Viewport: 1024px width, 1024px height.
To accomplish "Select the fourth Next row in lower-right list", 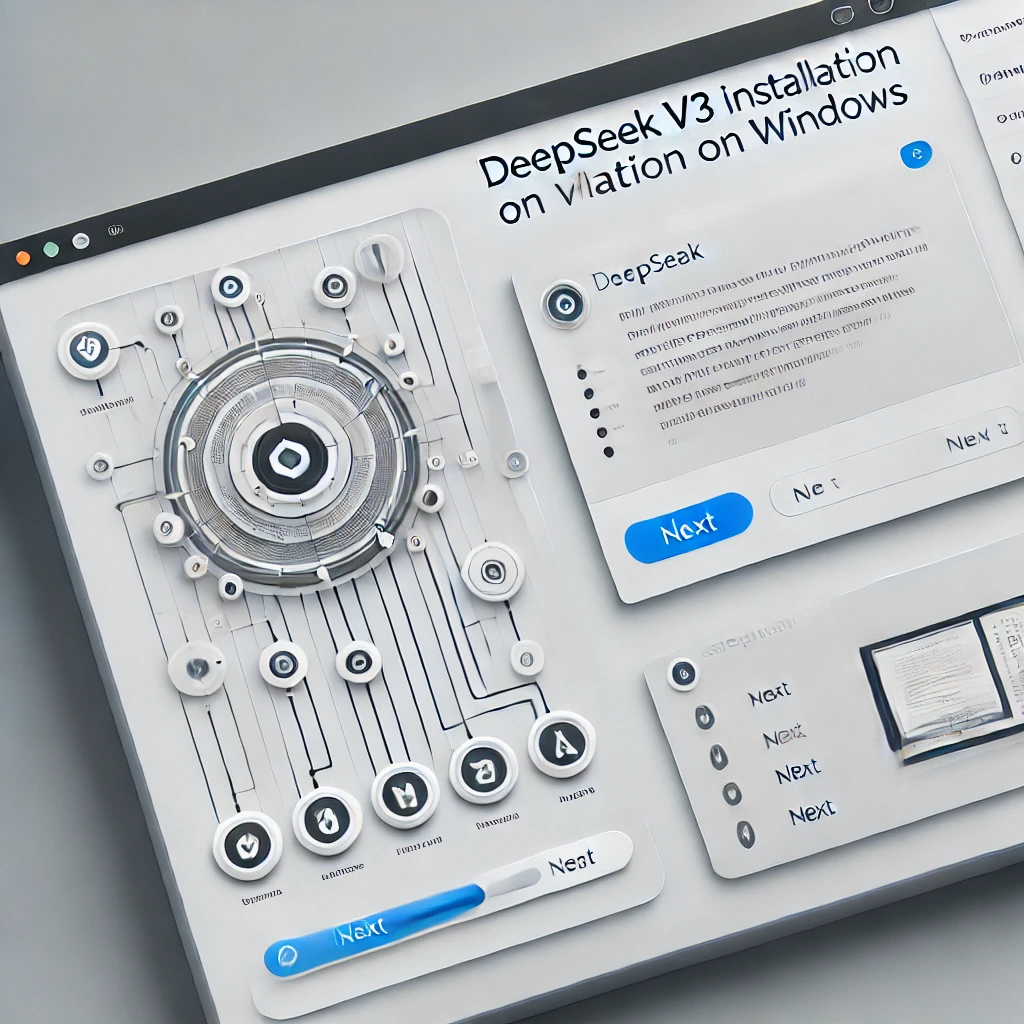I will [x=812, y=813].
